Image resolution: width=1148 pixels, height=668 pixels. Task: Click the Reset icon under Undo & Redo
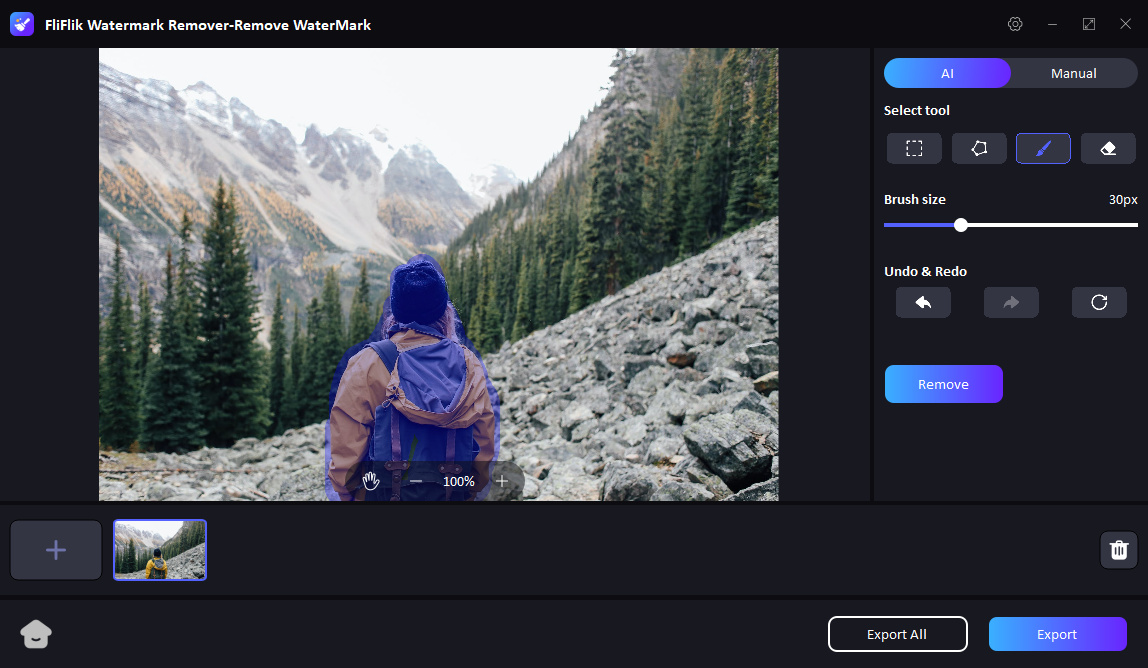tap(1098, 302)
